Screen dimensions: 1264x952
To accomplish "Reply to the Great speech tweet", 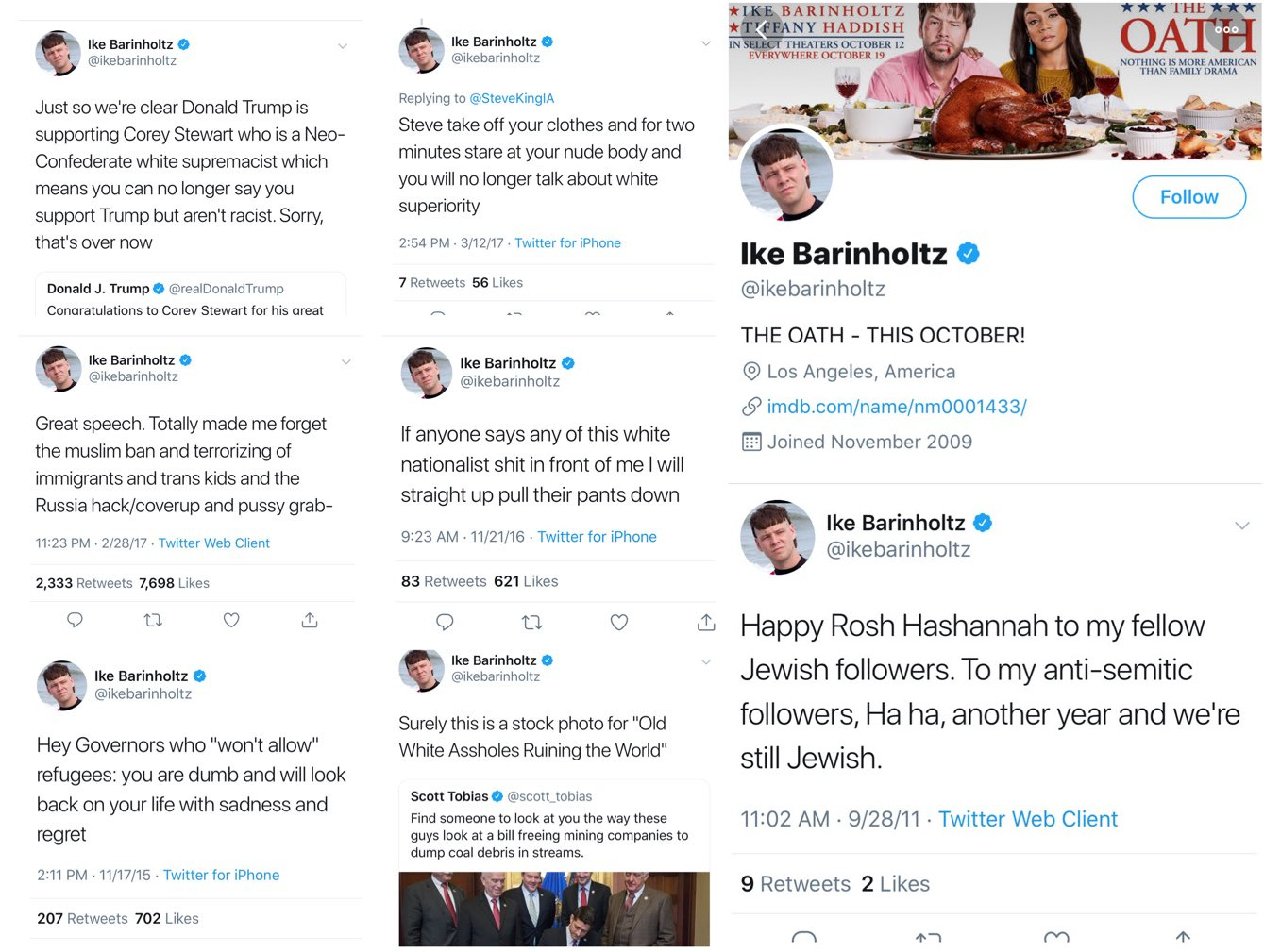I will tap(76, 620).
